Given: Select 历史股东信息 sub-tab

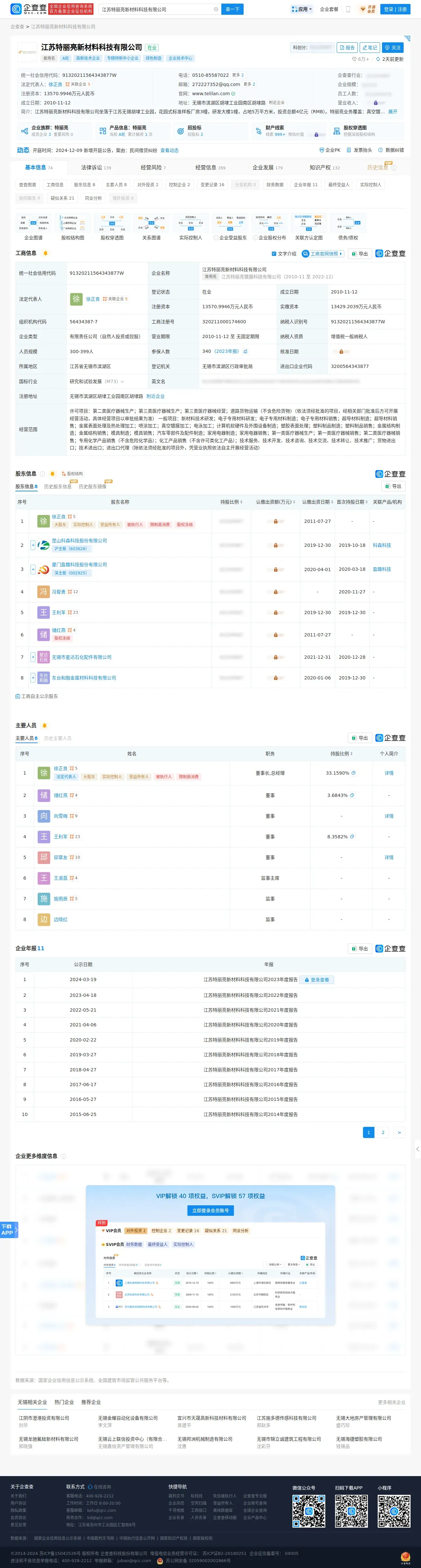Looking at the screenshot, I should (x=58, y=486).
